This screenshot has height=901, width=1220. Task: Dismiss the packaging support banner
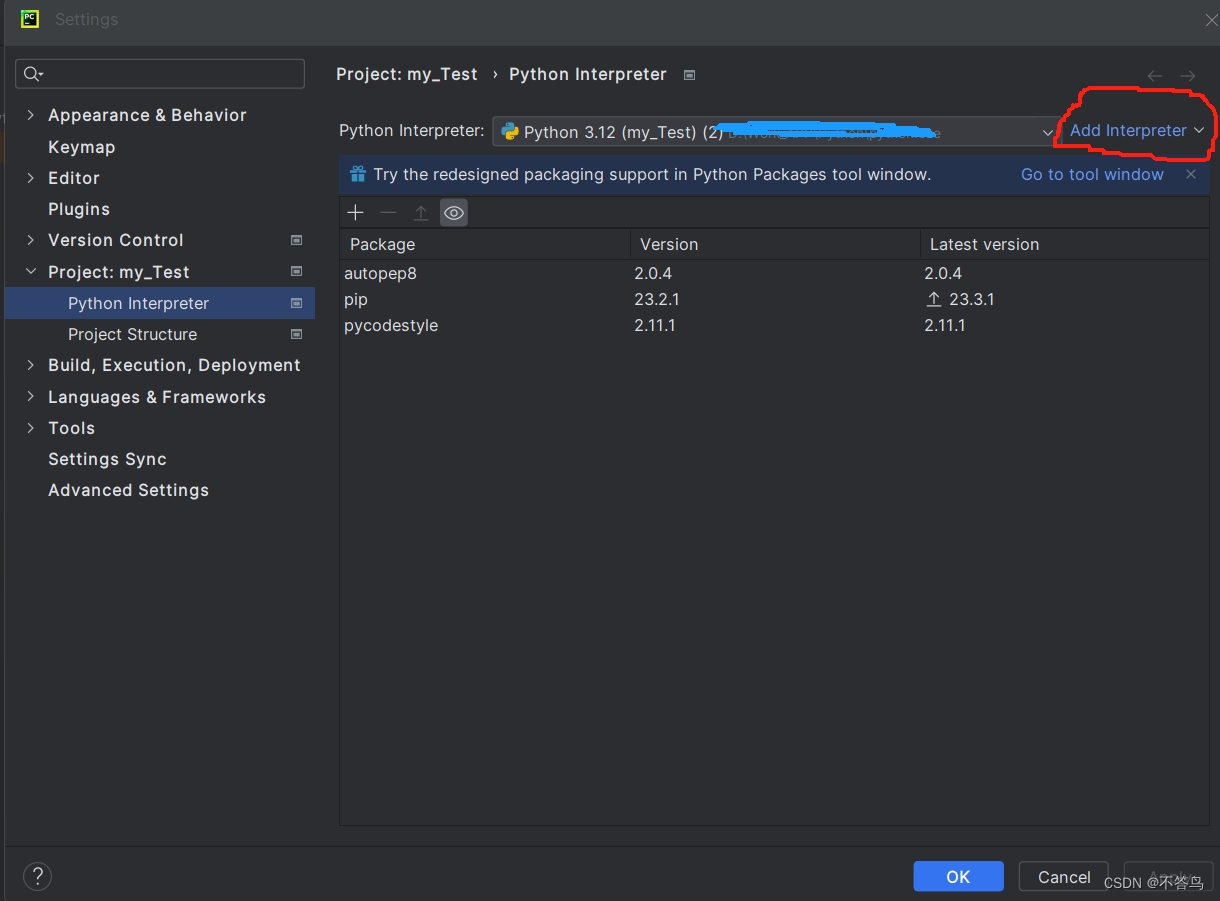(x=1190, y=174)
